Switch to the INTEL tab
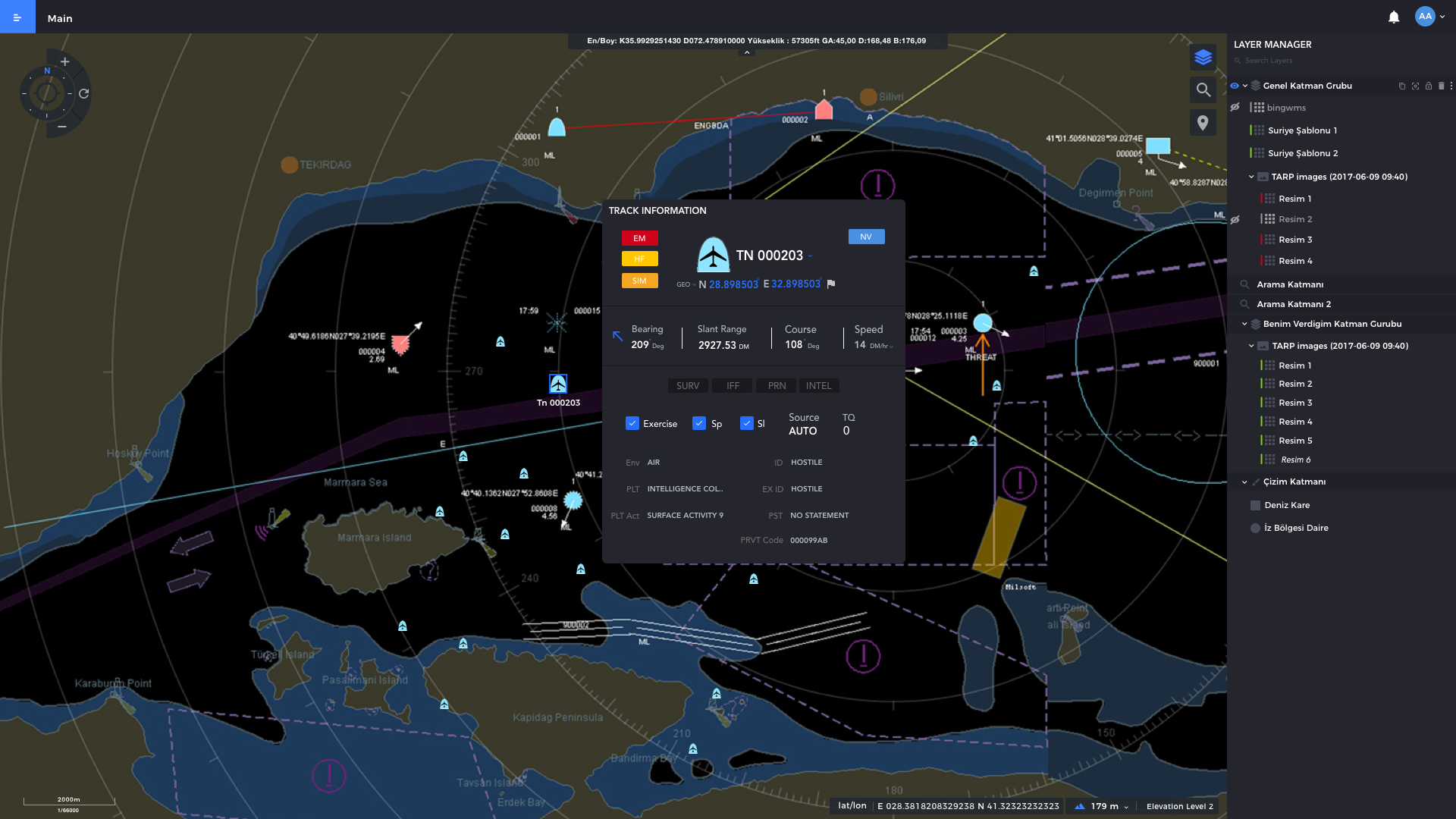Viewport: 1456px width, 819px height. click(x=819, y=386)
